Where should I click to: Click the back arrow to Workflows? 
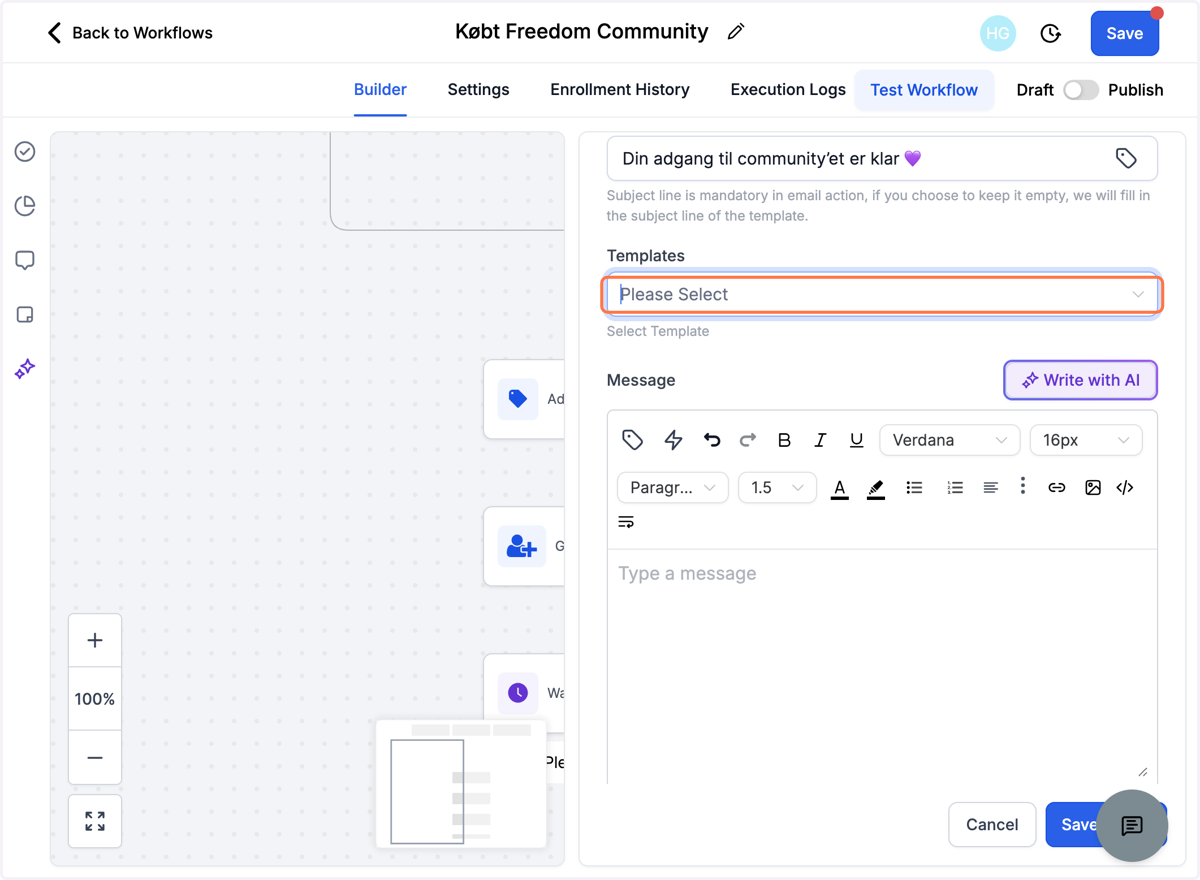[x=54, y=33]
